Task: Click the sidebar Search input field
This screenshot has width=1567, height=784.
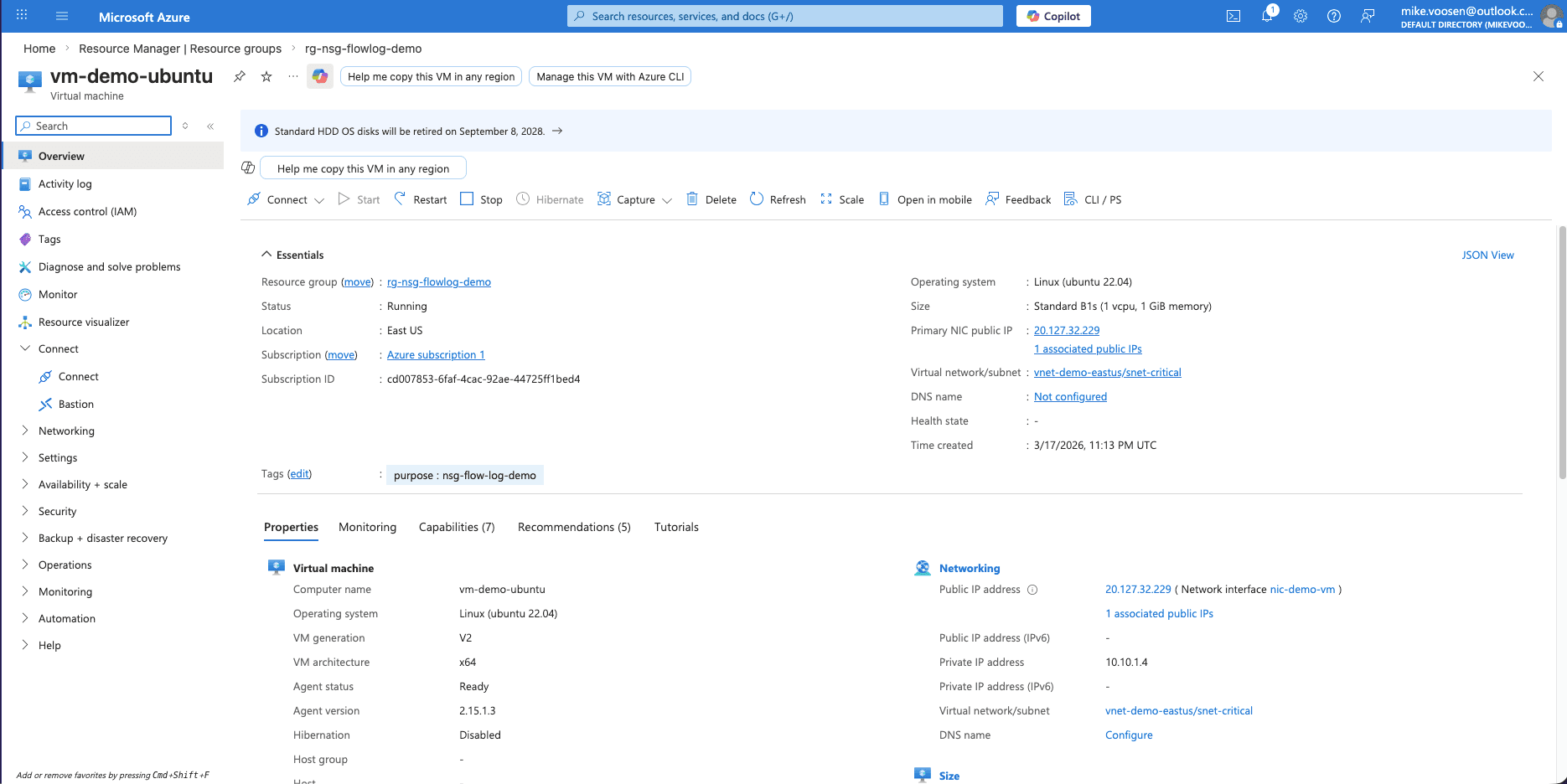Action: (101, 126)
